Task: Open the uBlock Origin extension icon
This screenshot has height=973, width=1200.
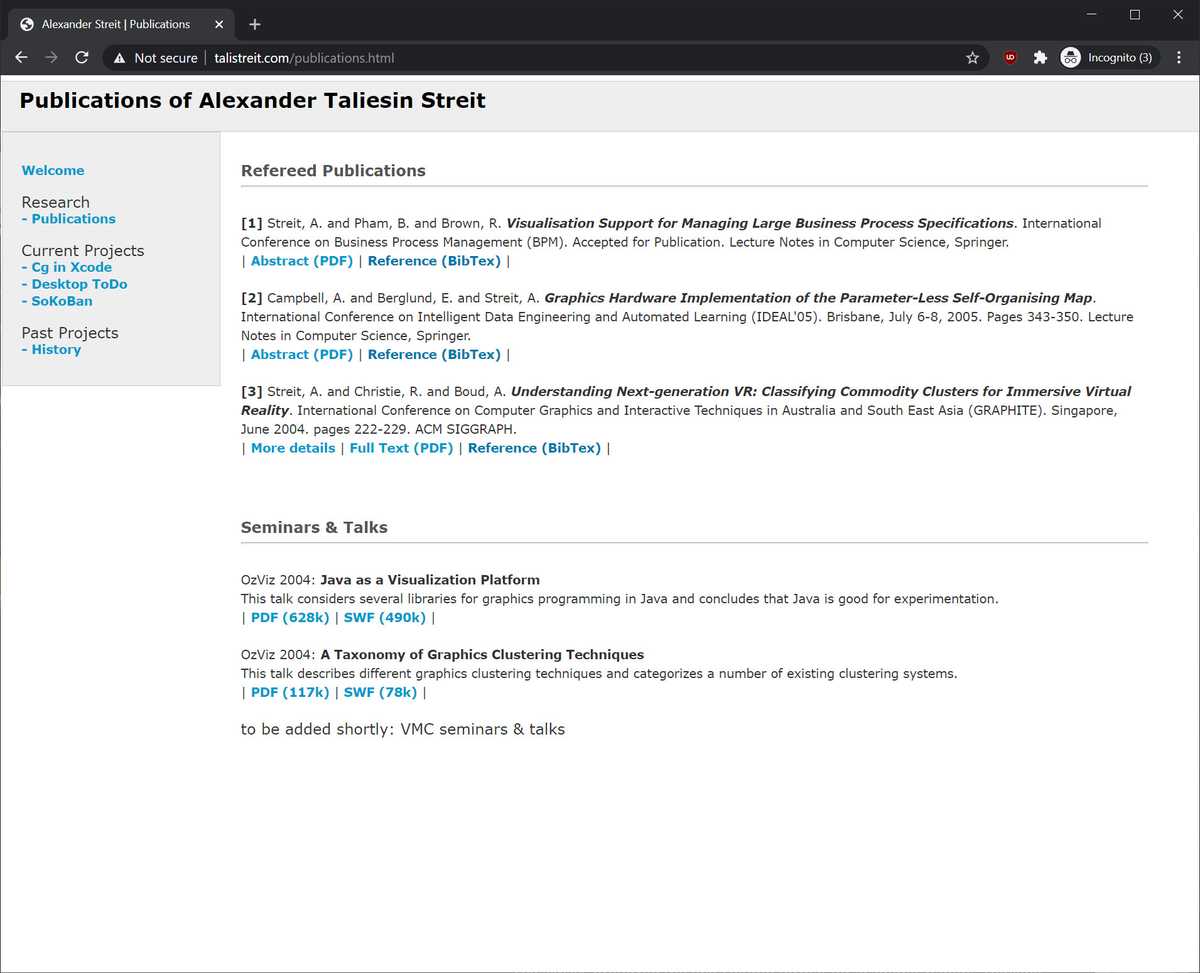Action: tap(1010, 58)
